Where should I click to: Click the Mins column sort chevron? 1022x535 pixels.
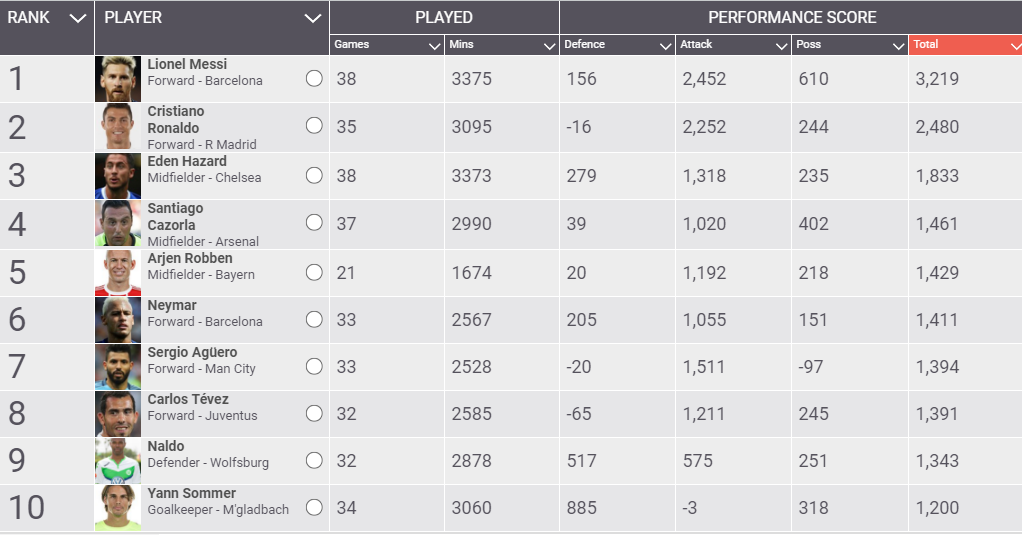pyautogui.click(x=549, y=46)
